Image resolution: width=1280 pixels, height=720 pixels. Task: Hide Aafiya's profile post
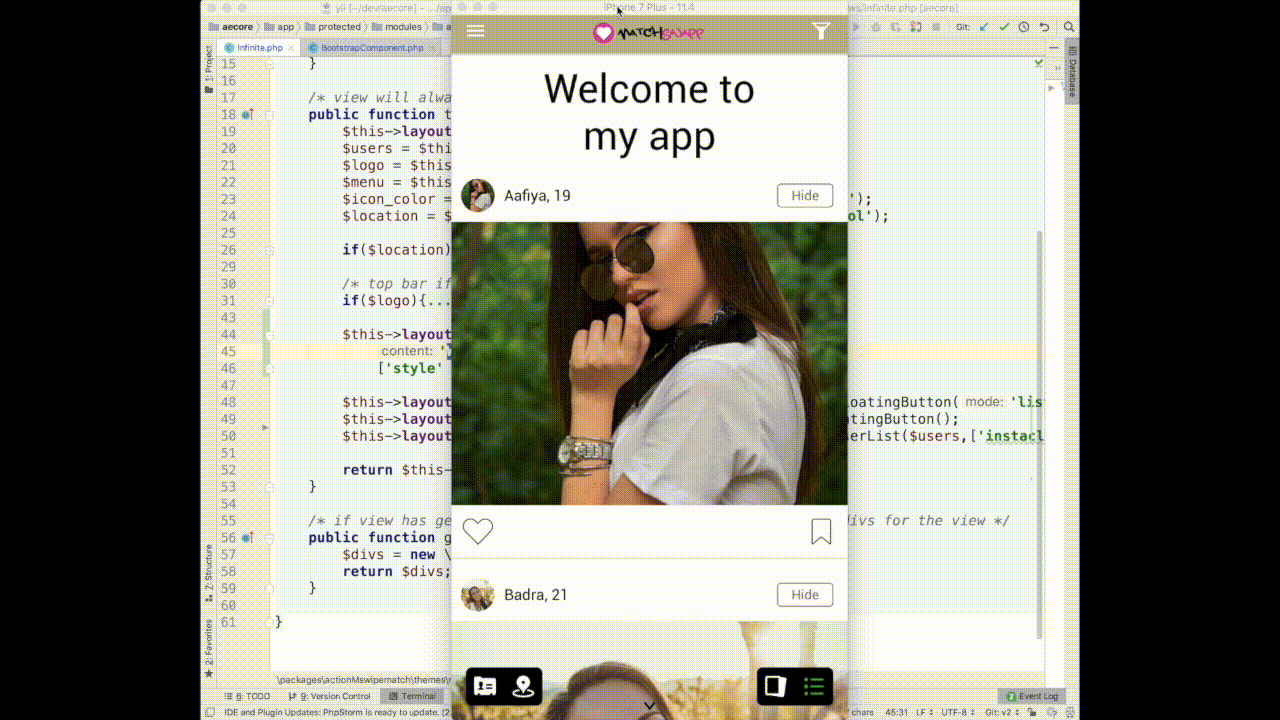tap(805, 196)
